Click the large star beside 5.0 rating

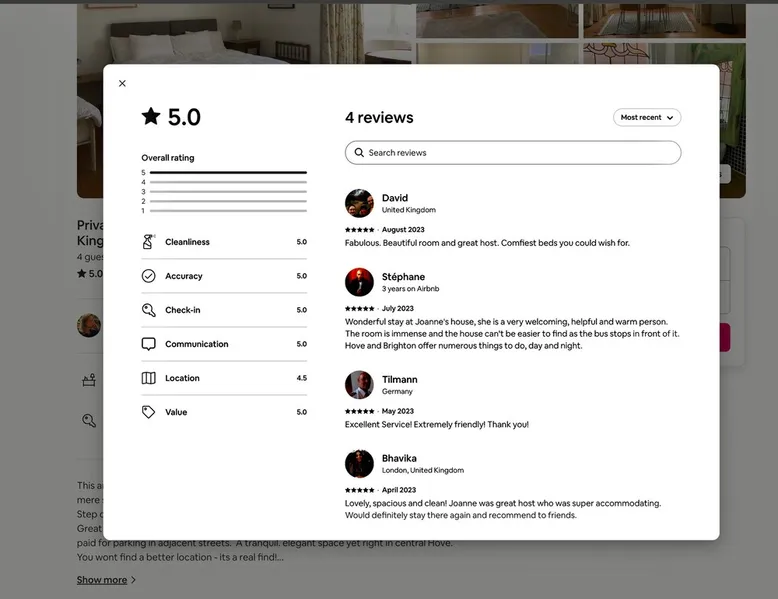click(151, 117)
